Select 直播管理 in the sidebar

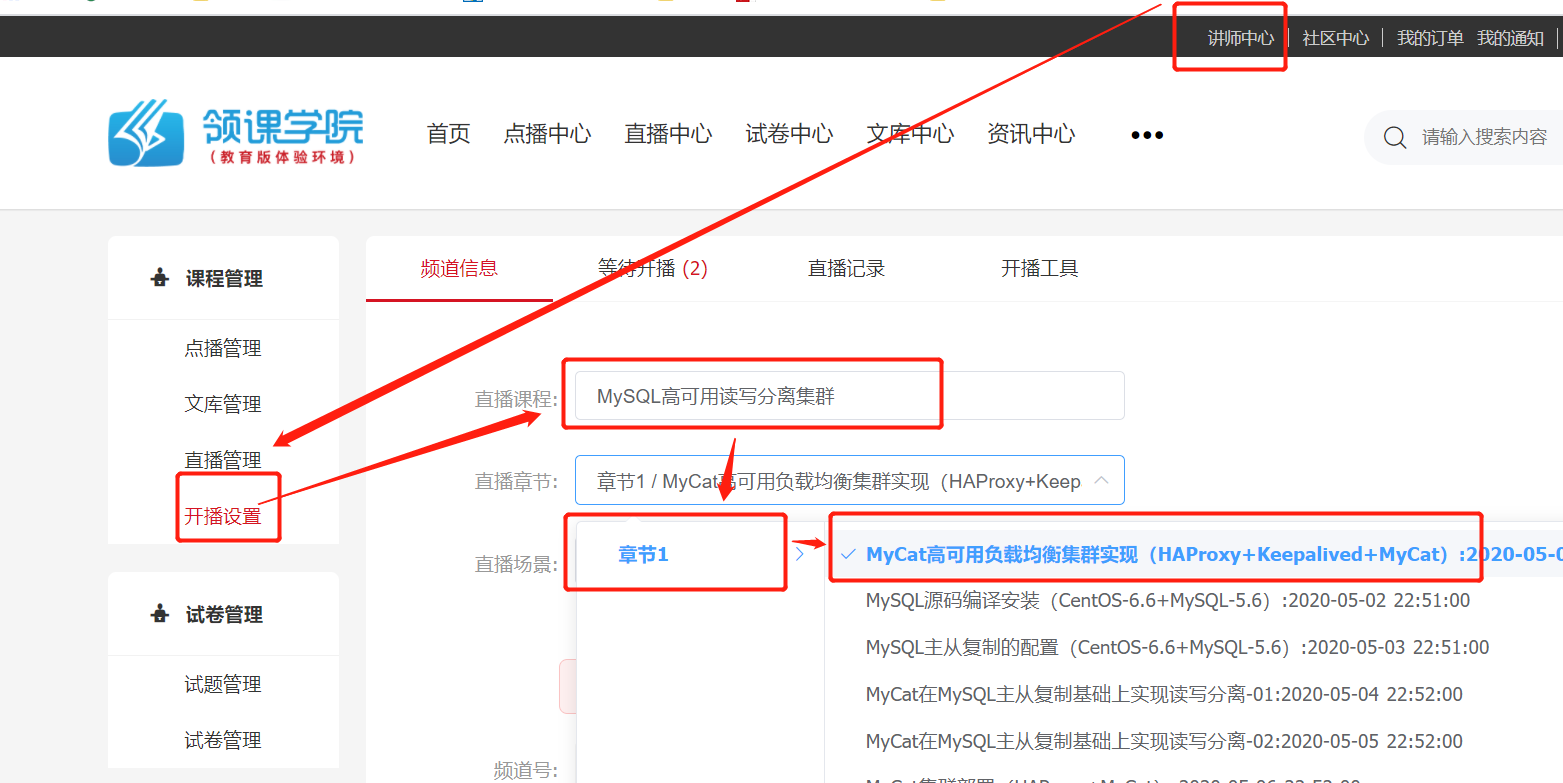click(223, 460)
